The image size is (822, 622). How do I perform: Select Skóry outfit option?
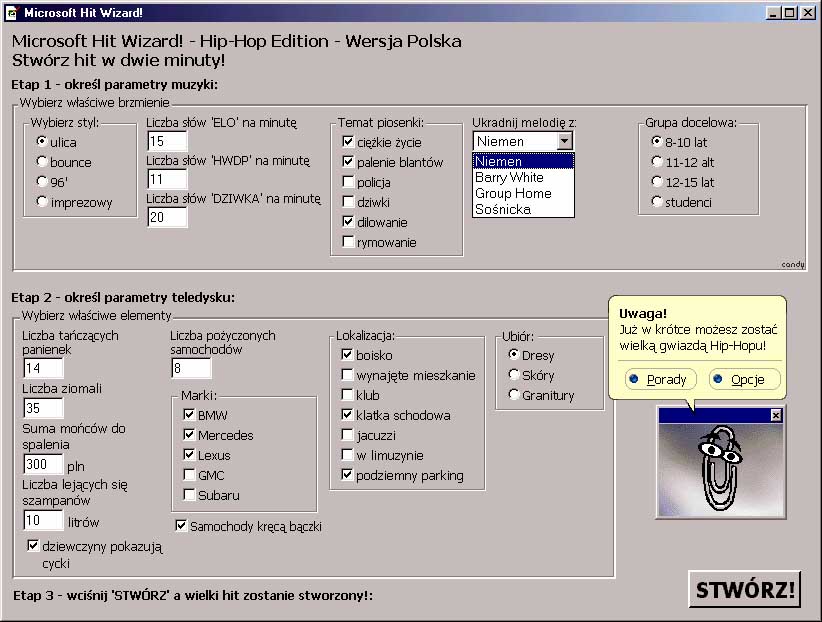(x=514, y=375)
